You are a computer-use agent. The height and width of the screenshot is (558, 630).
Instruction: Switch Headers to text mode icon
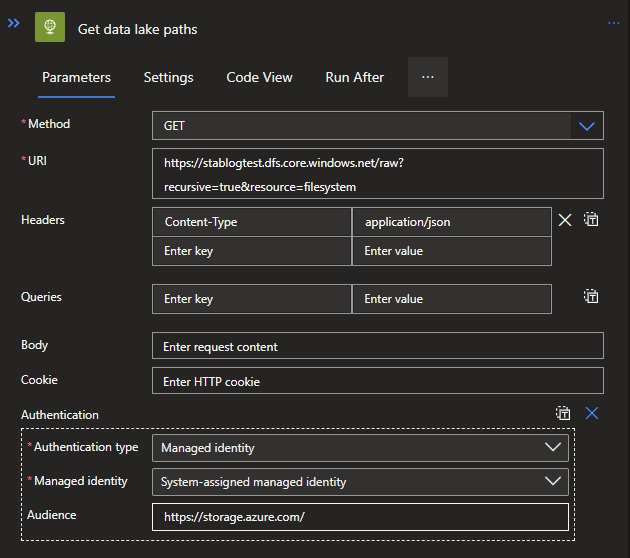[591, 220]
